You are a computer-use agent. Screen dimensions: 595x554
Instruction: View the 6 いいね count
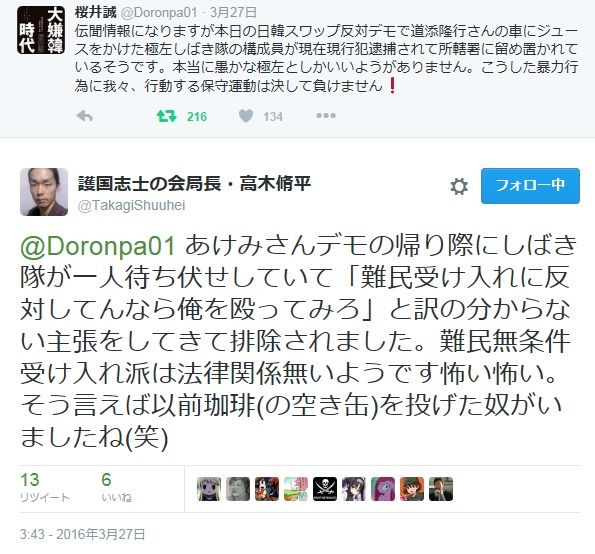click(116, 487)
